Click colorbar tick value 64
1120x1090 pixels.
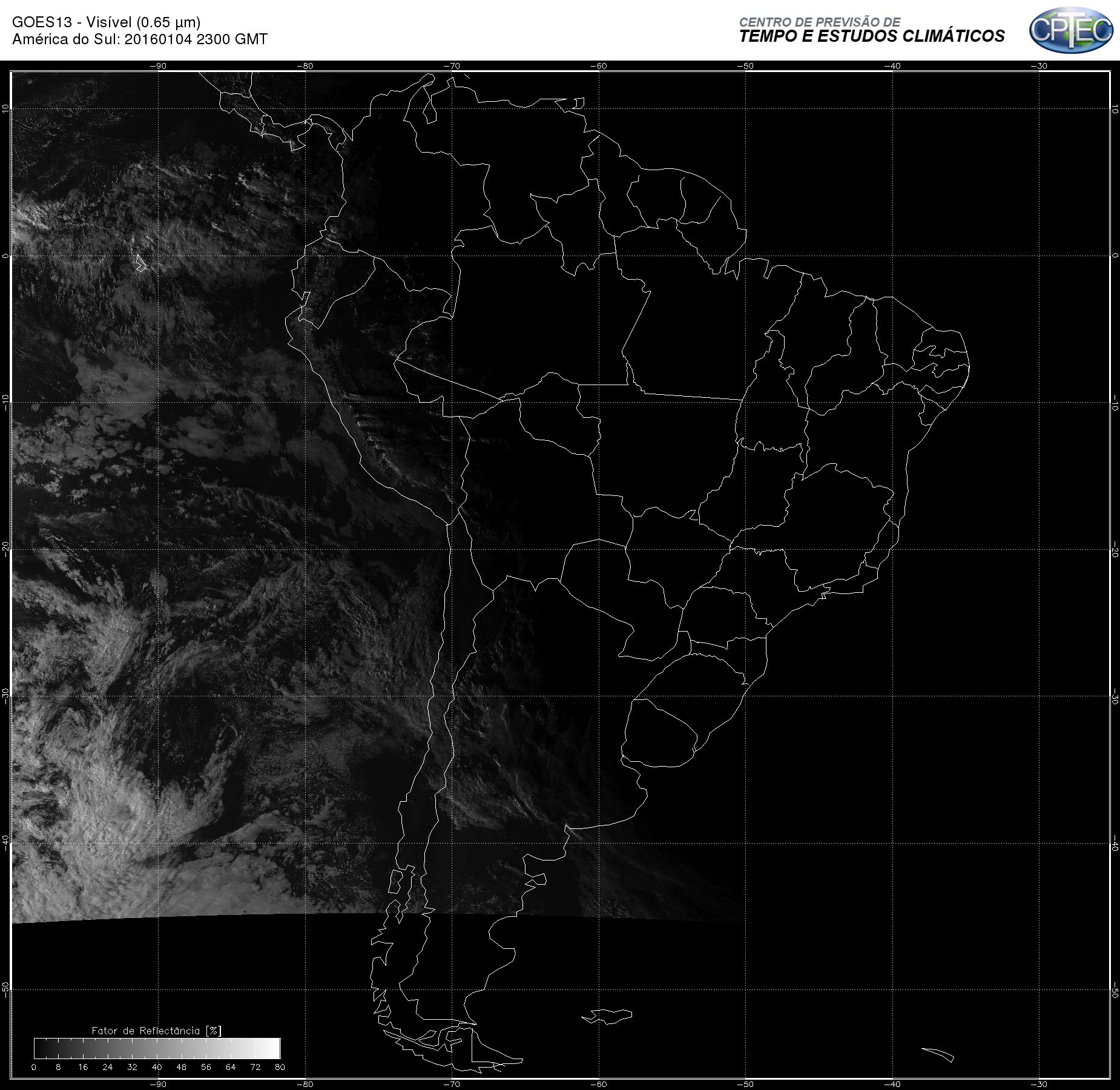click(x=231, y=1067)
